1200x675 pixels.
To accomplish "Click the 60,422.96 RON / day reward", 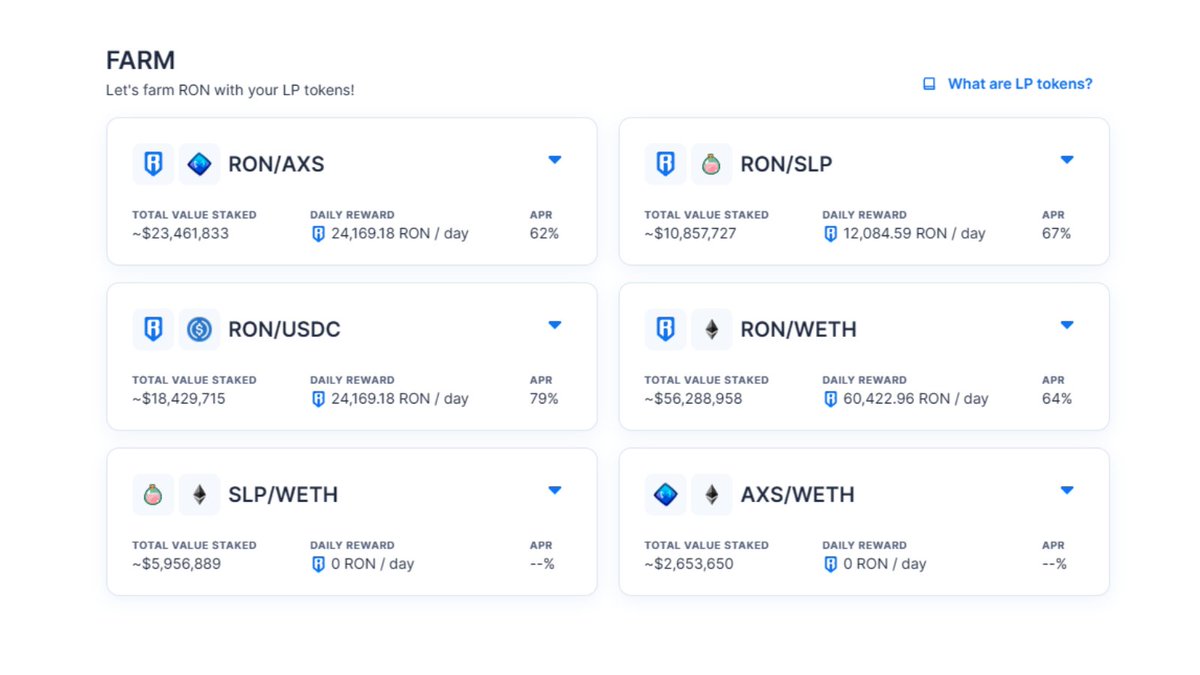I will pos(916,399).
